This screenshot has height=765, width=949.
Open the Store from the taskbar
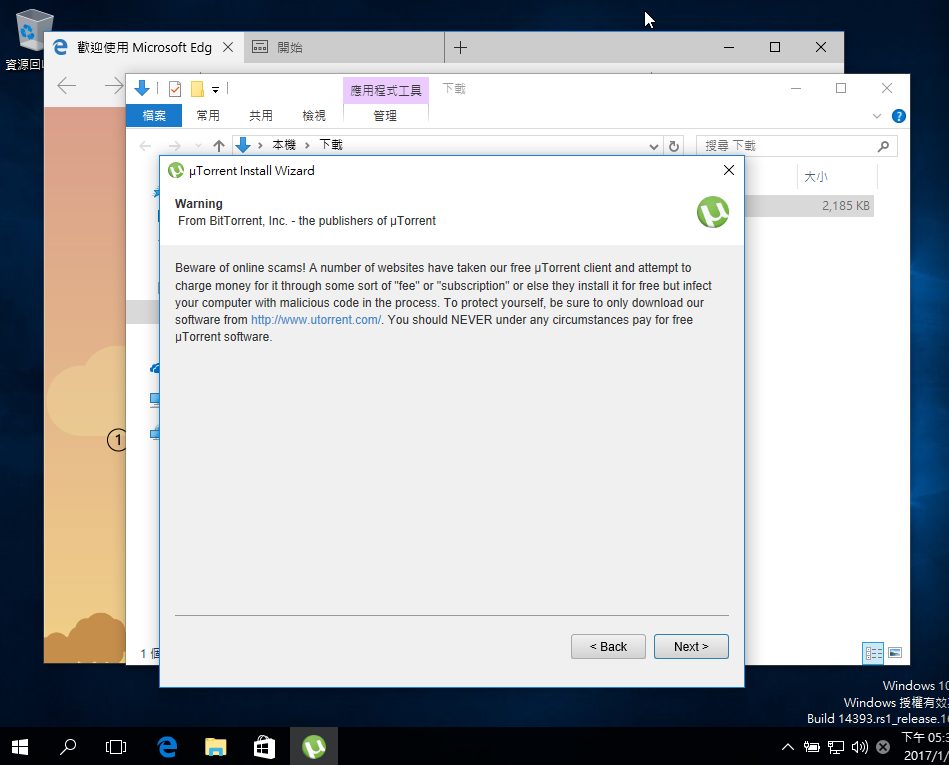click(x=264, y=747)
